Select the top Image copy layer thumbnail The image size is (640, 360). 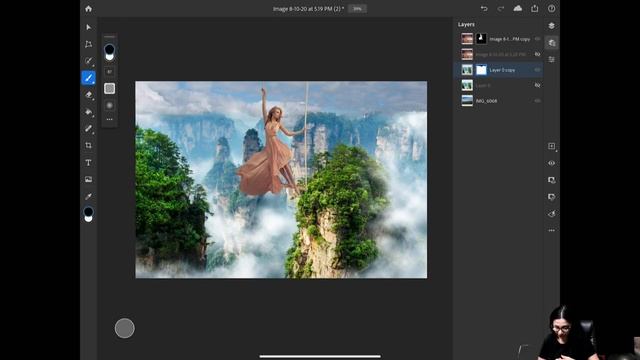(467, 39)
